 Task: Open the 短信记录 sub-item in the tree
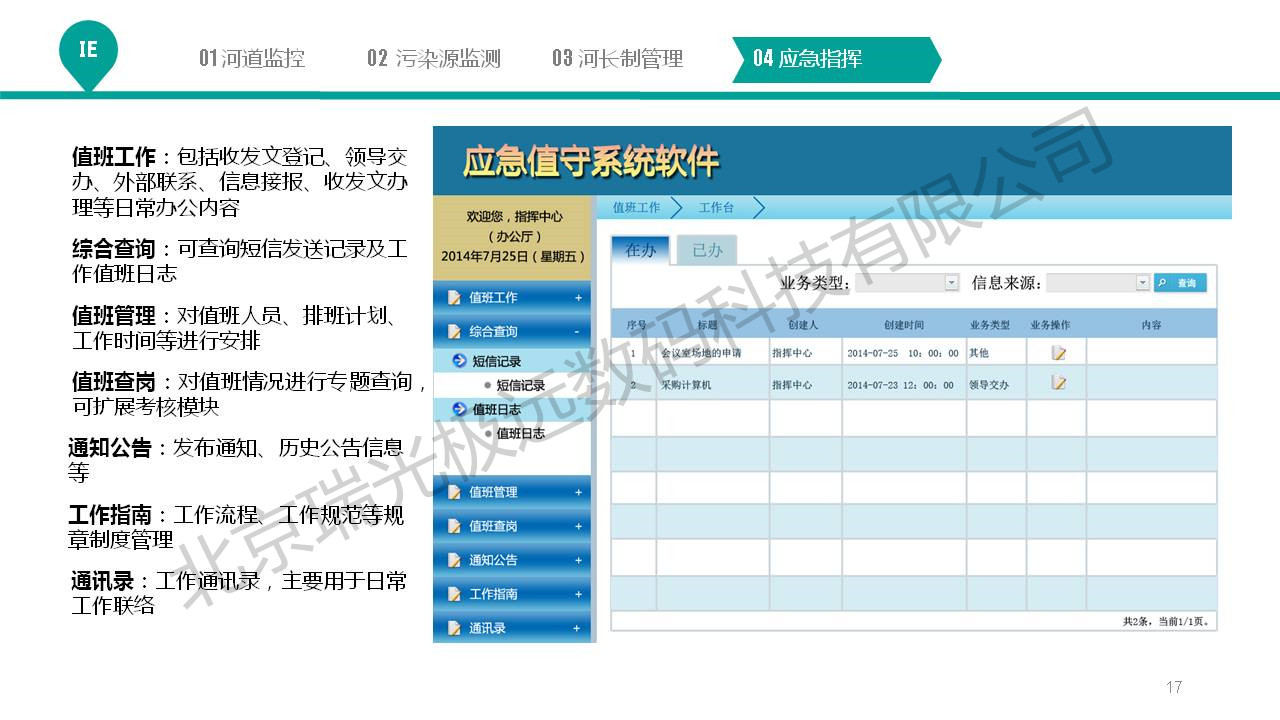[x=520, y=385]
